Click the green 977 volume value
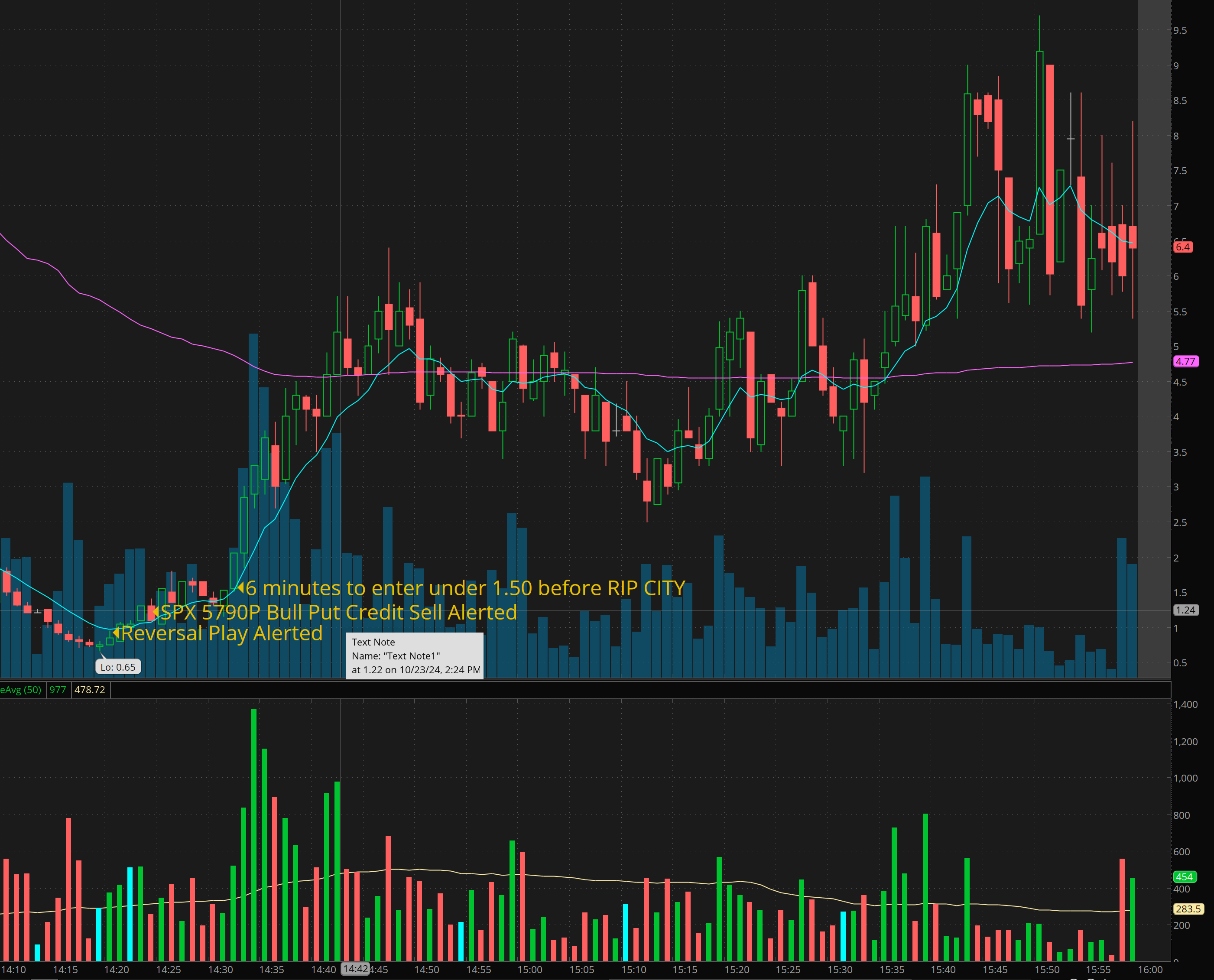The width and height of the screenshot is (1214, 980). 58,690
